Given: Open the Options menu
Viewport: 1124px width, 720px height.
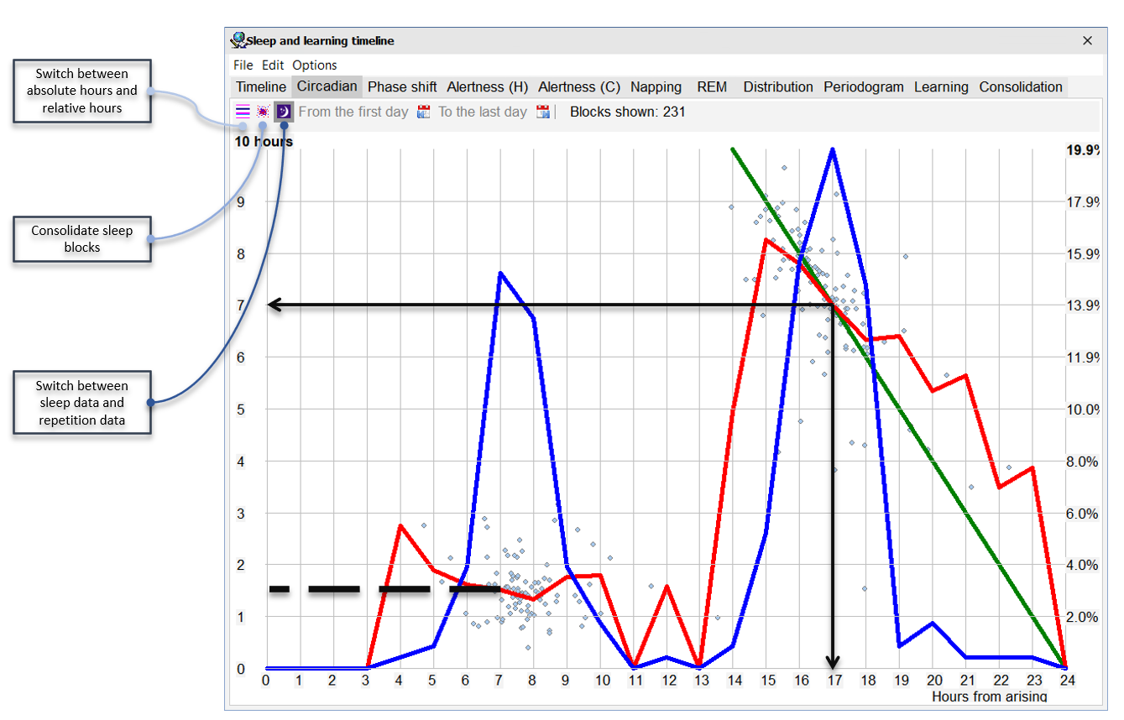Looking at the screenshot, I should pos(314,65).
